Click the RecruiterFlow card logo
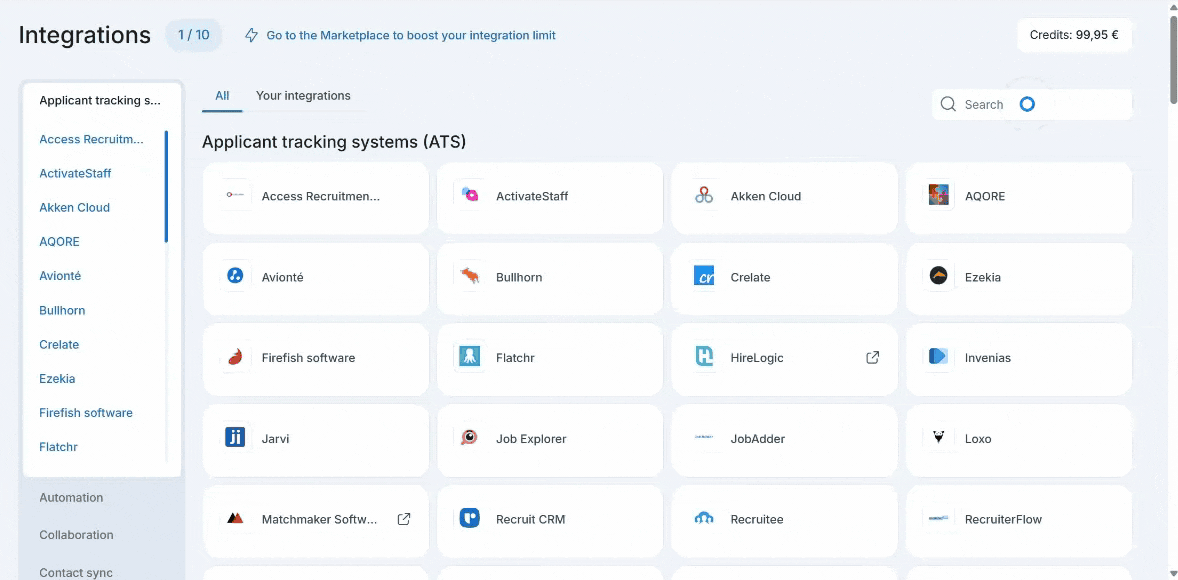The height and width of the screenshot is (580, 1178). pyautogui.click(x=938, y=519)
